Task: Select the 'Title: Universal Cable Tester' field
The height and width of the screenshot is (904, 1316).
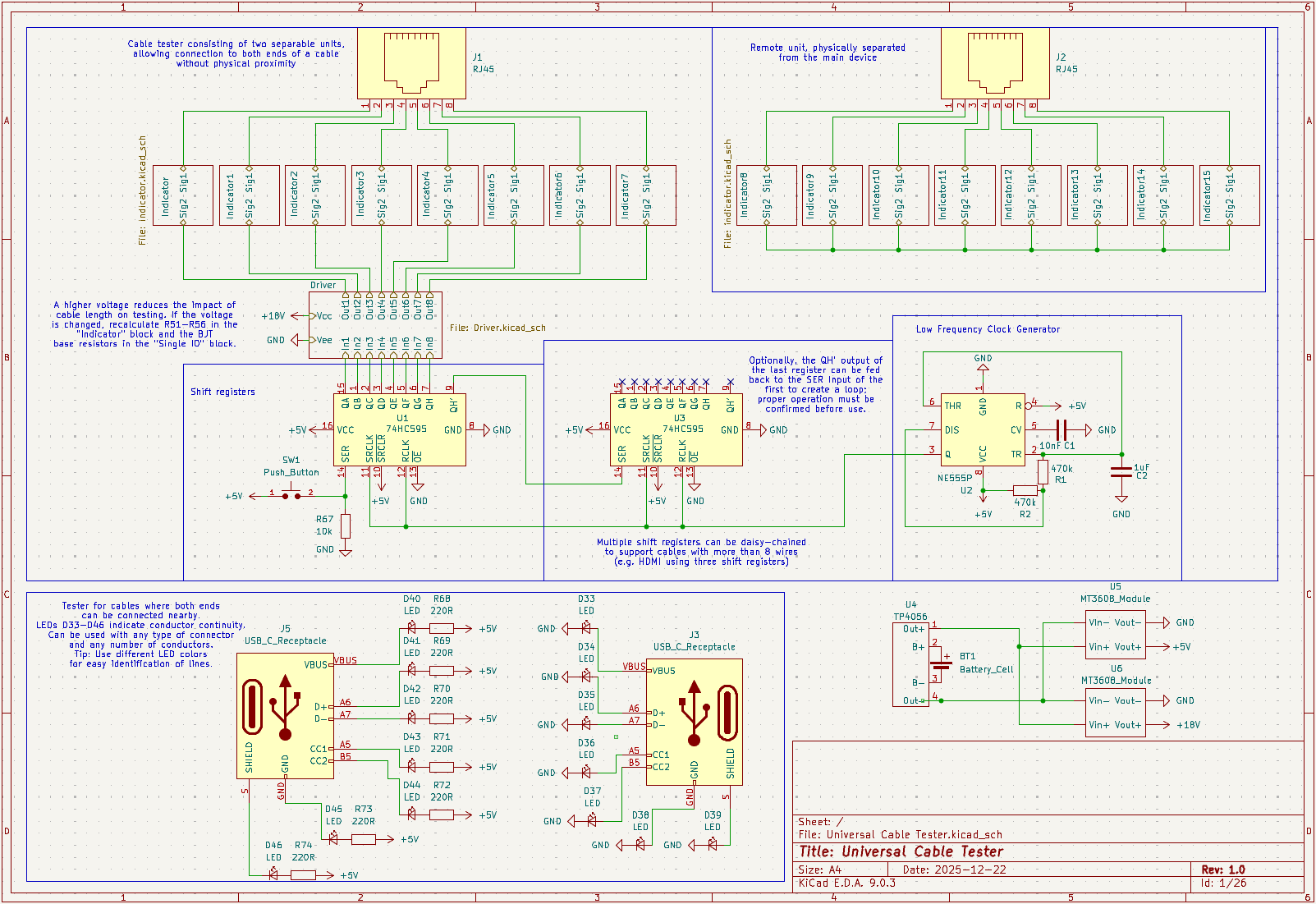Action: (x=901, y=851)
